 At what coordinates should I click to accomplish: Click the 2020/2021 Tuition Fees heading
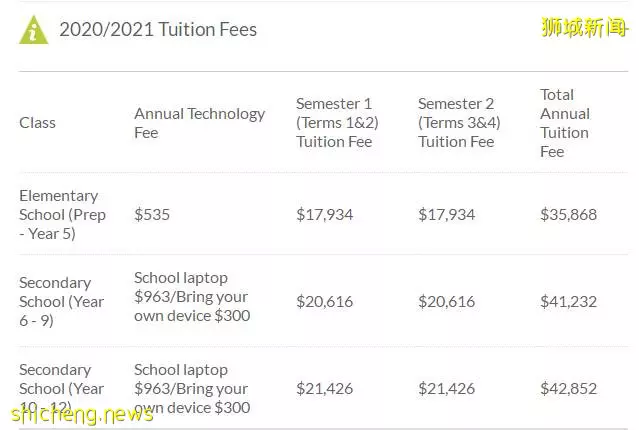[158, 29]
